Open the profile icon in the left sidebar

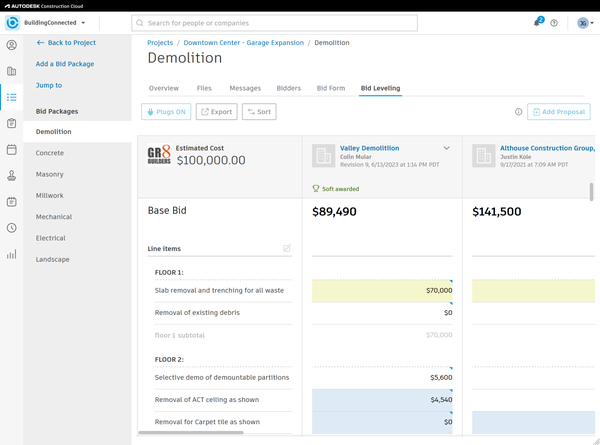[11, 45]
